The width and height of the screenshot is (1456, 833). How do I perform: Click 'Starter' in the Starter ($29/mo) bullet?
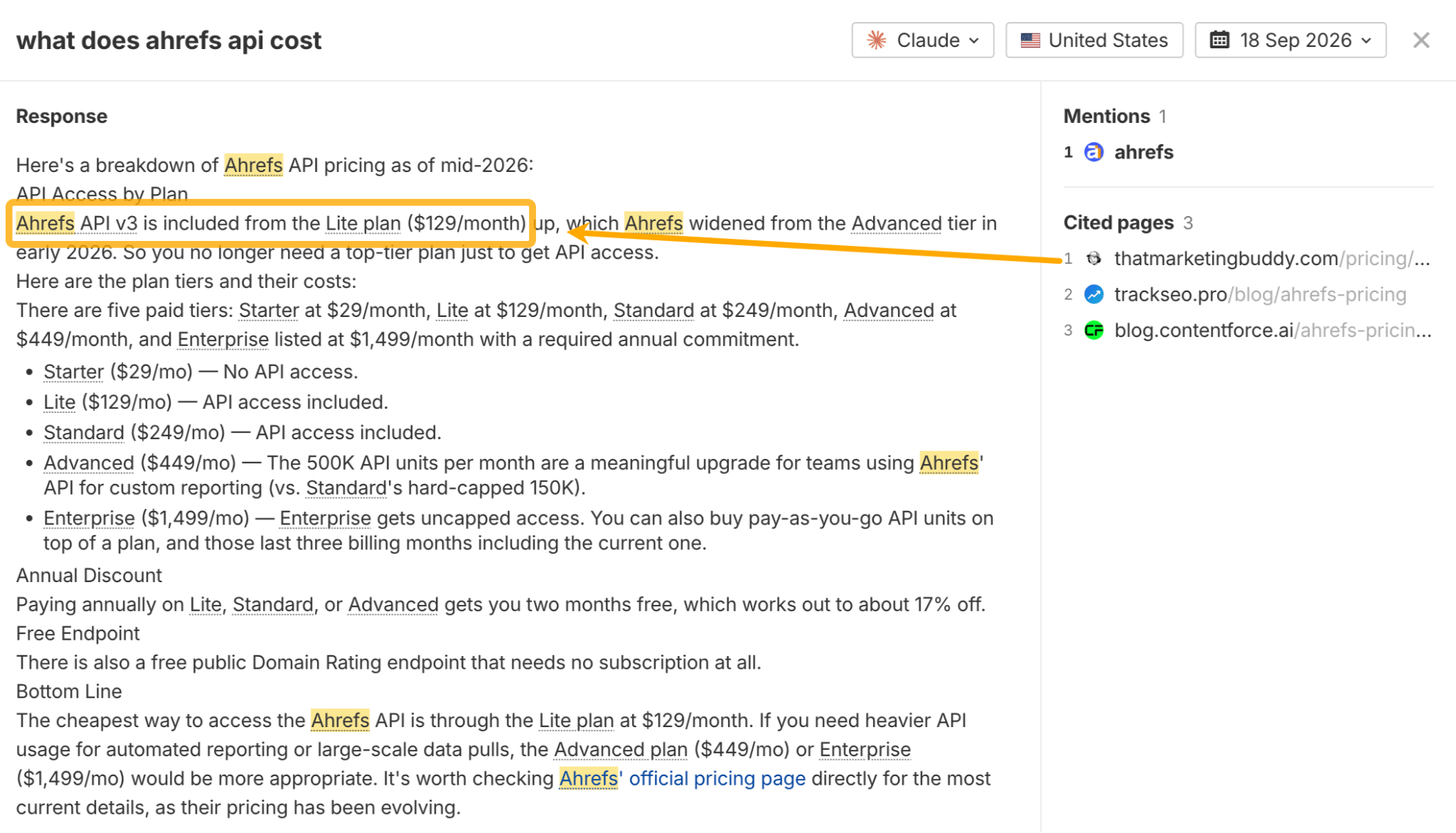(x=74, y=372)
